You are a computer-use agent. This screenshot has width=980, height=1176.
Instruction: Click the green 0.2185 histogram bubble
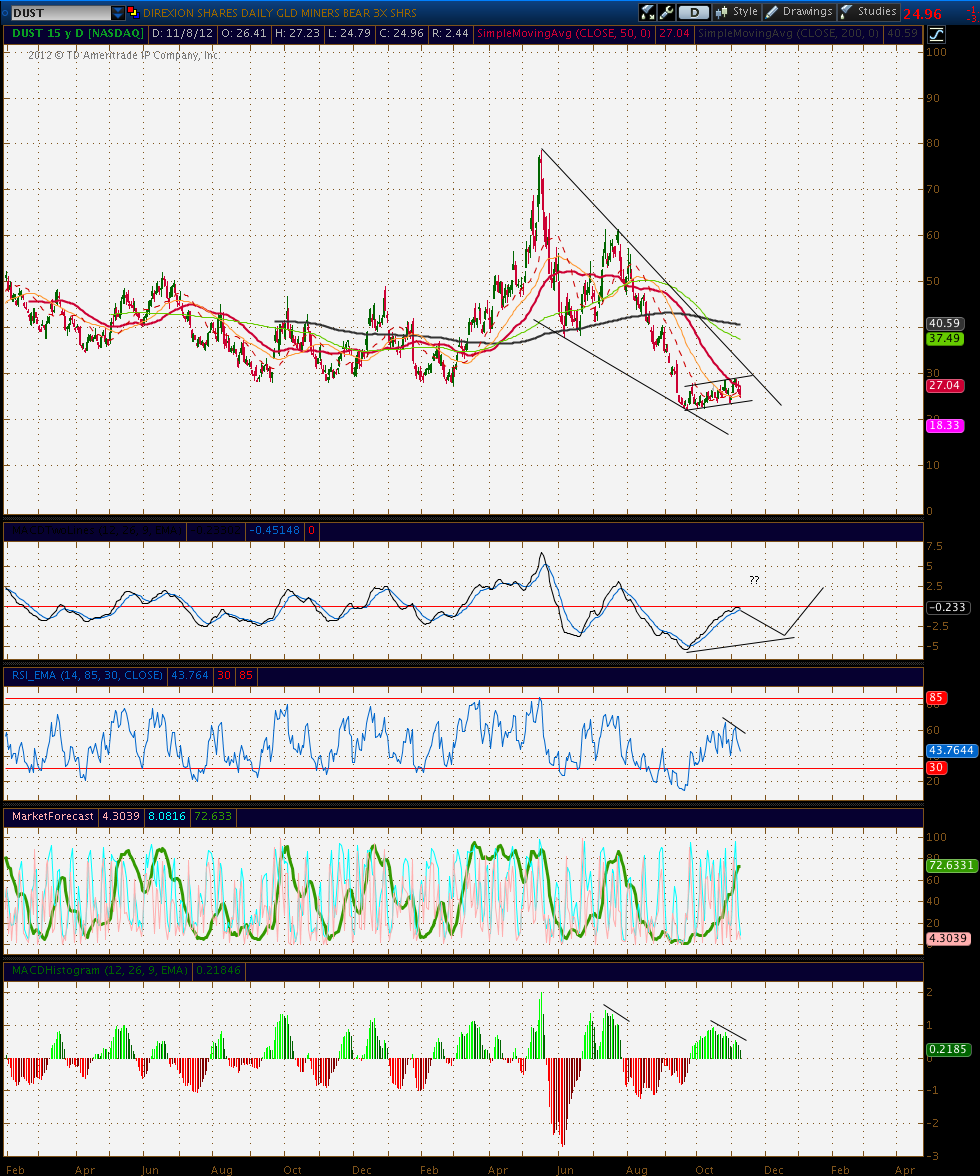coord(948,1049)
